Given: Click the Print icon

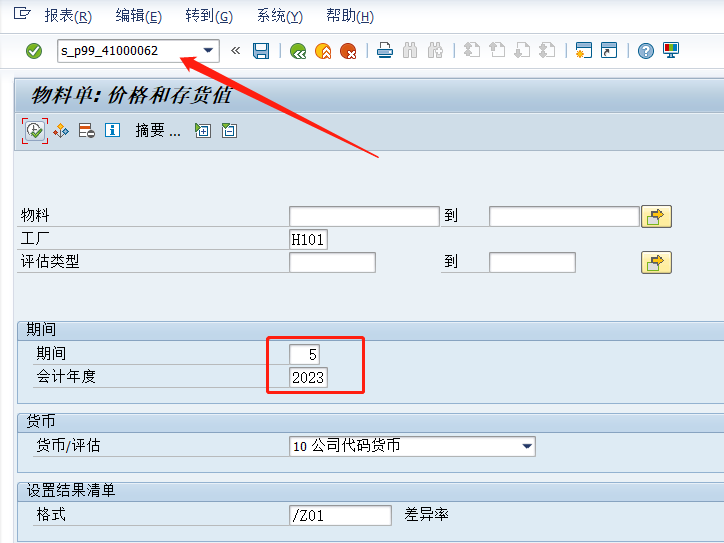Looking at the screenshot, I should click(x=385, y=50).
